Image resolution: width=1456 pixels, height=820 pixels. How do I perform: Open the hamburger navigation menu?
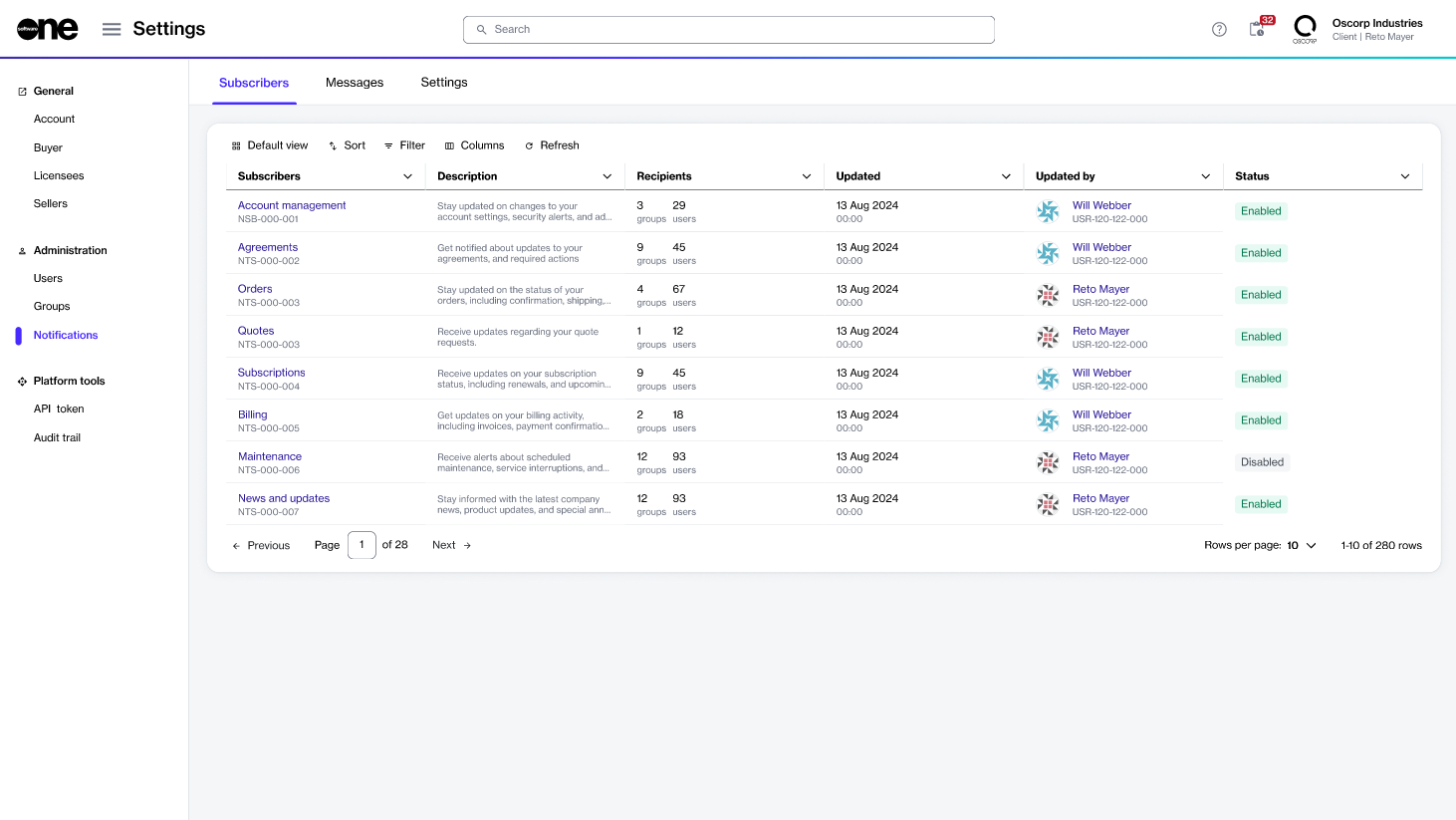pyautogui.click(x=112, y=29)
